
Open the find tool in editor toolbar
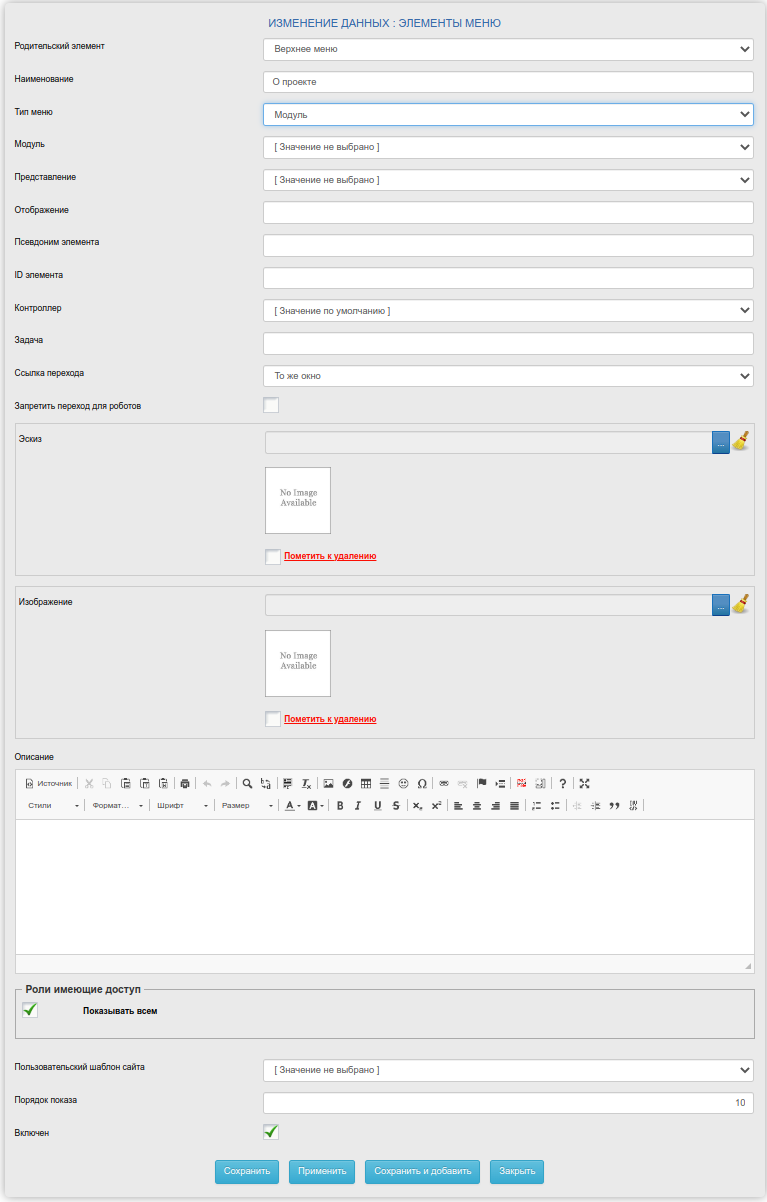(247, 784)
